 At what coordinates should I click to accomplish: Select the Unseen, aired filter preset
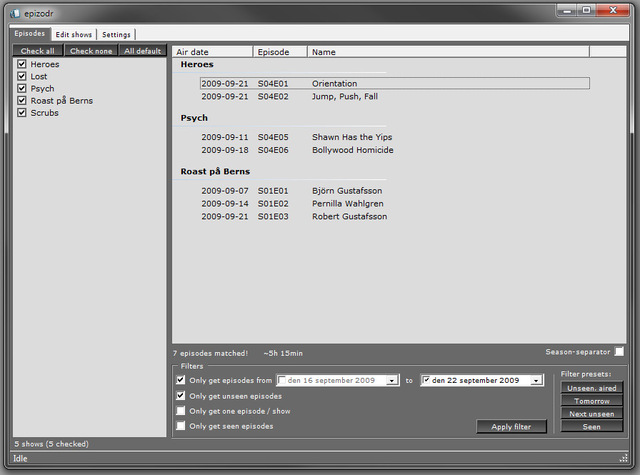(x=592, y=388)
